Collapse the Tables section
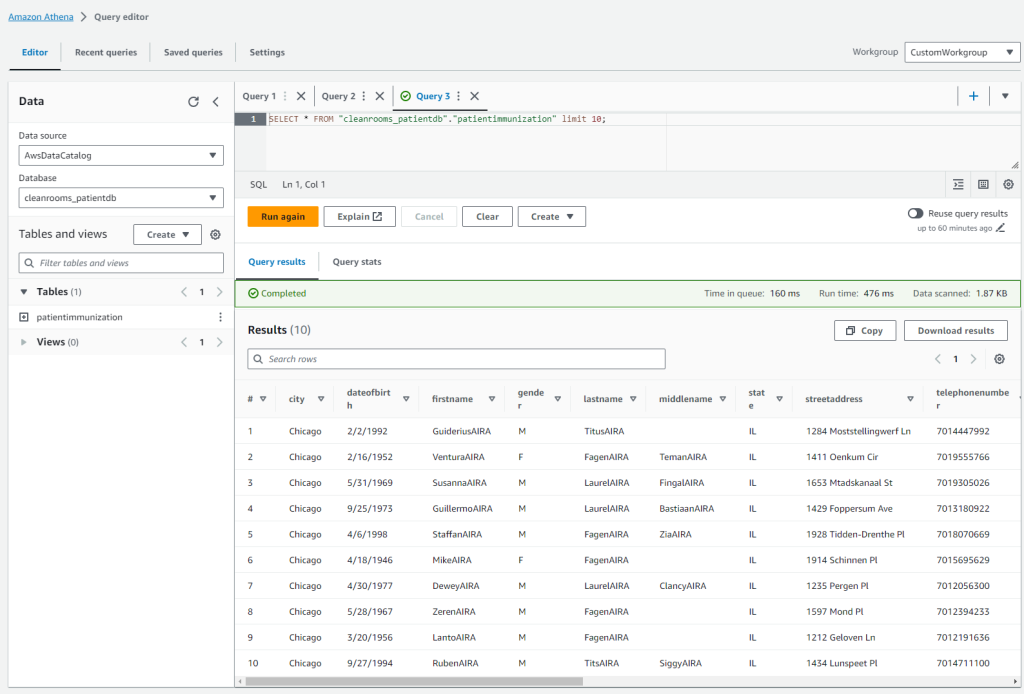 click(x=24, y=292)
